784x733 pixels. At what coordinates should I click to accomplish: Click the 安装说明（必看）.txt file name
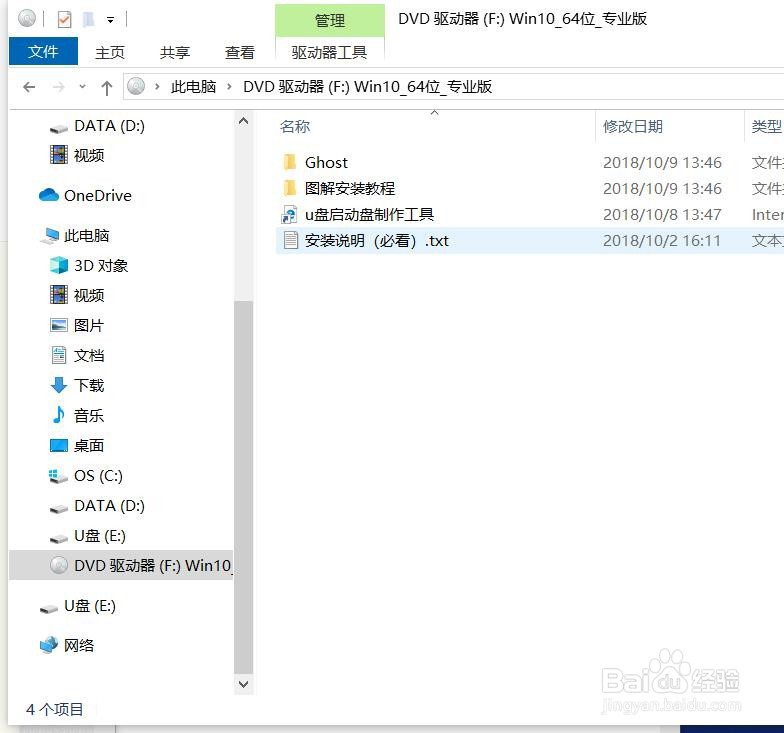pyautogui.click(x=376, y=240)
